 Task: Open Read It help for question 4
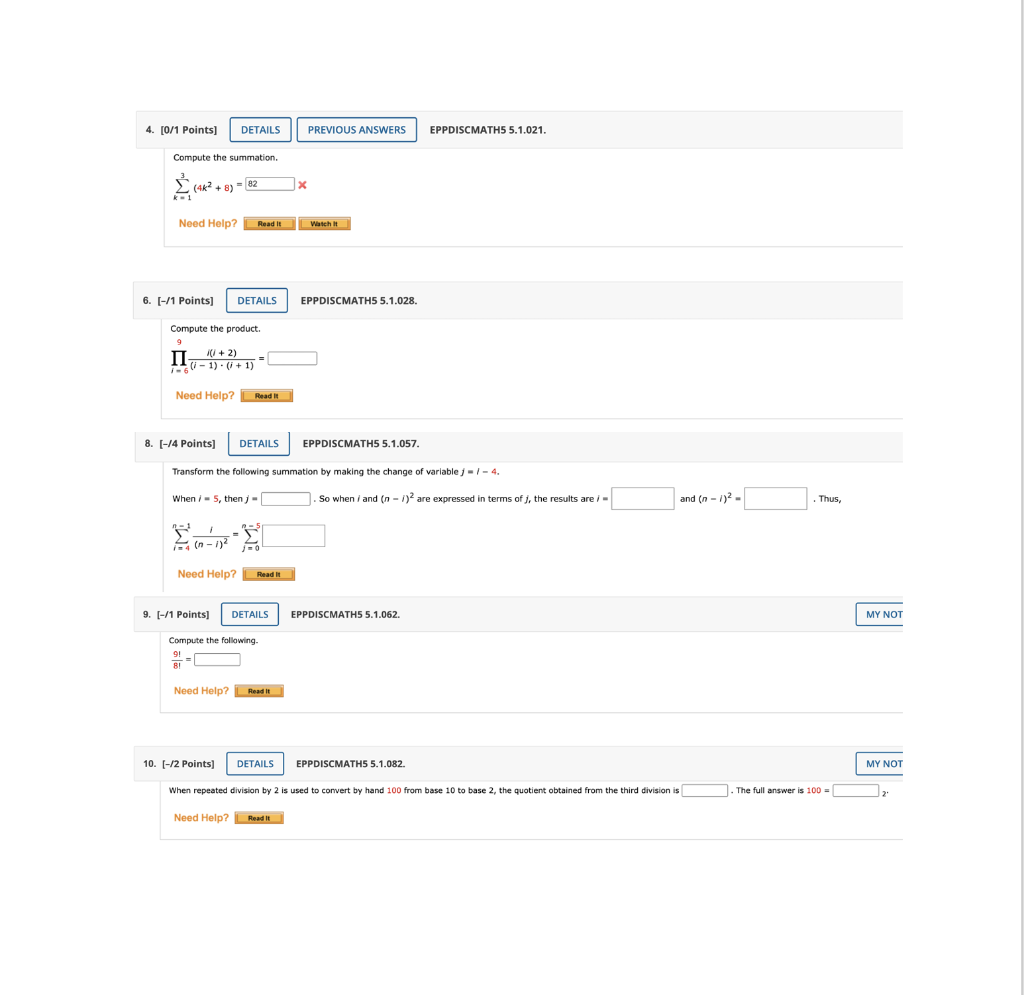pyautogui.click(x=269, y=223)
